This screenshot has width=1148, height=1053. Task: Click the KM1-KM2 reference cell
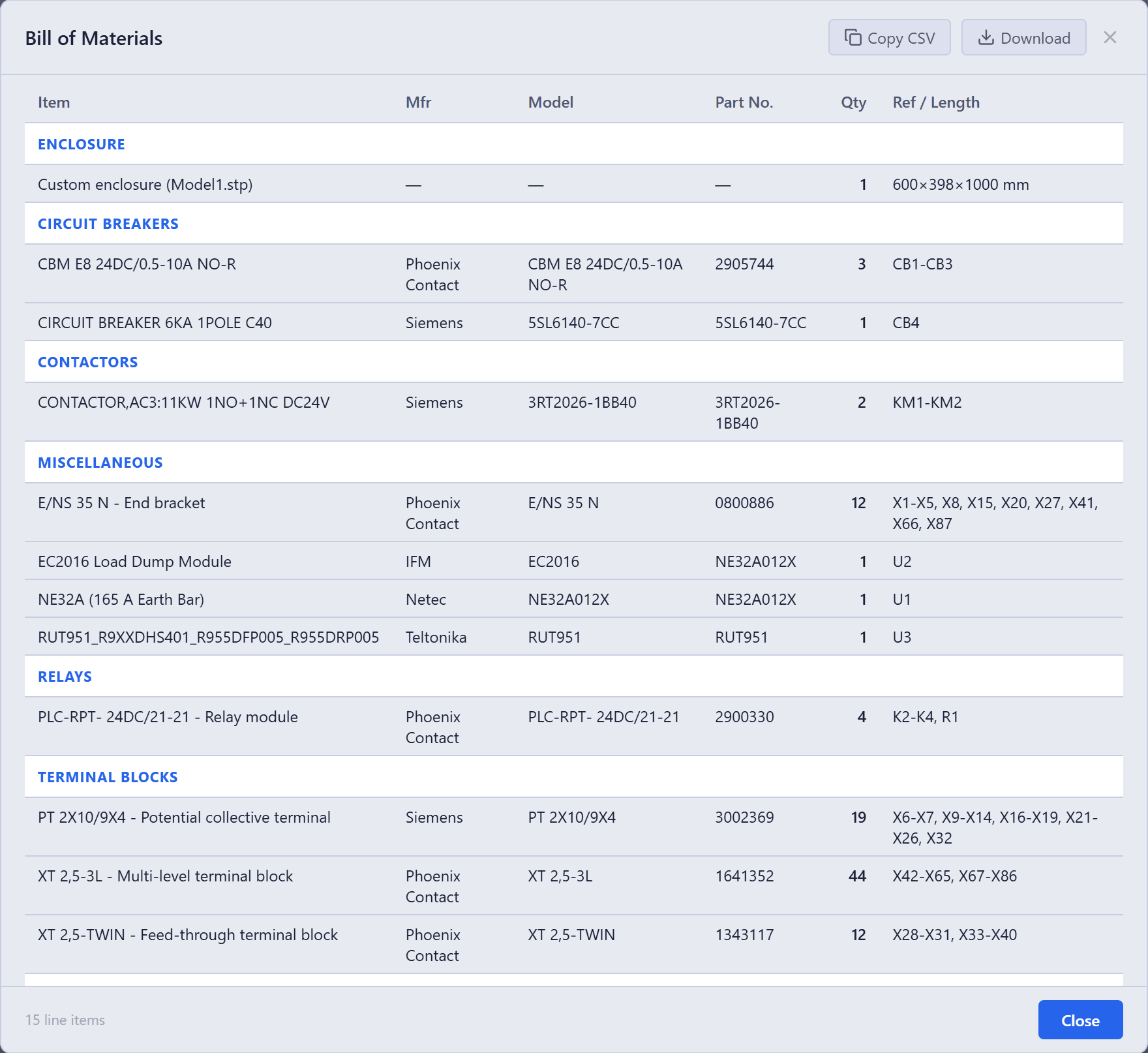pos(927,403)
